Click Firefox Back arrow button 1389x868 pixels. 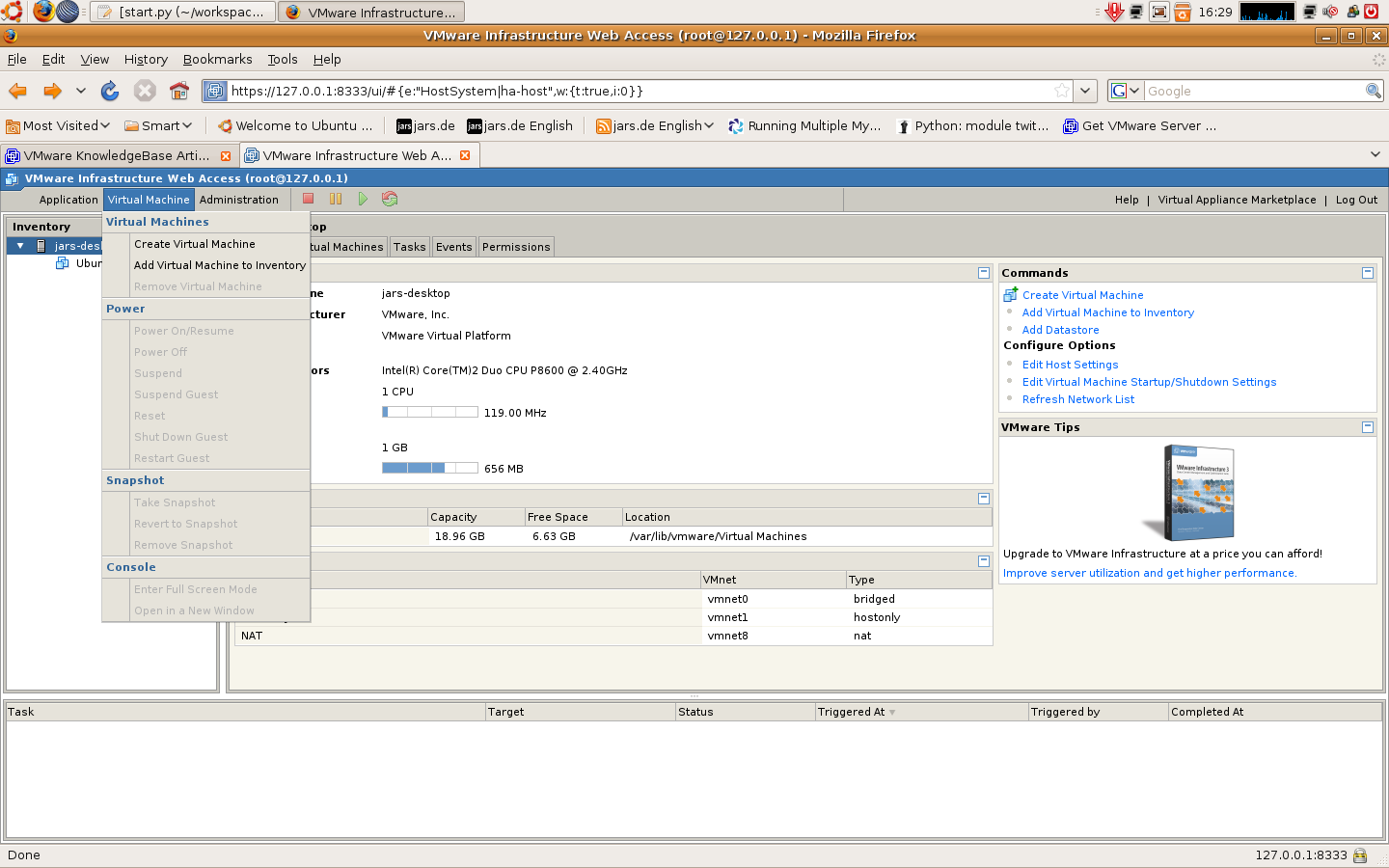[17, 91]
